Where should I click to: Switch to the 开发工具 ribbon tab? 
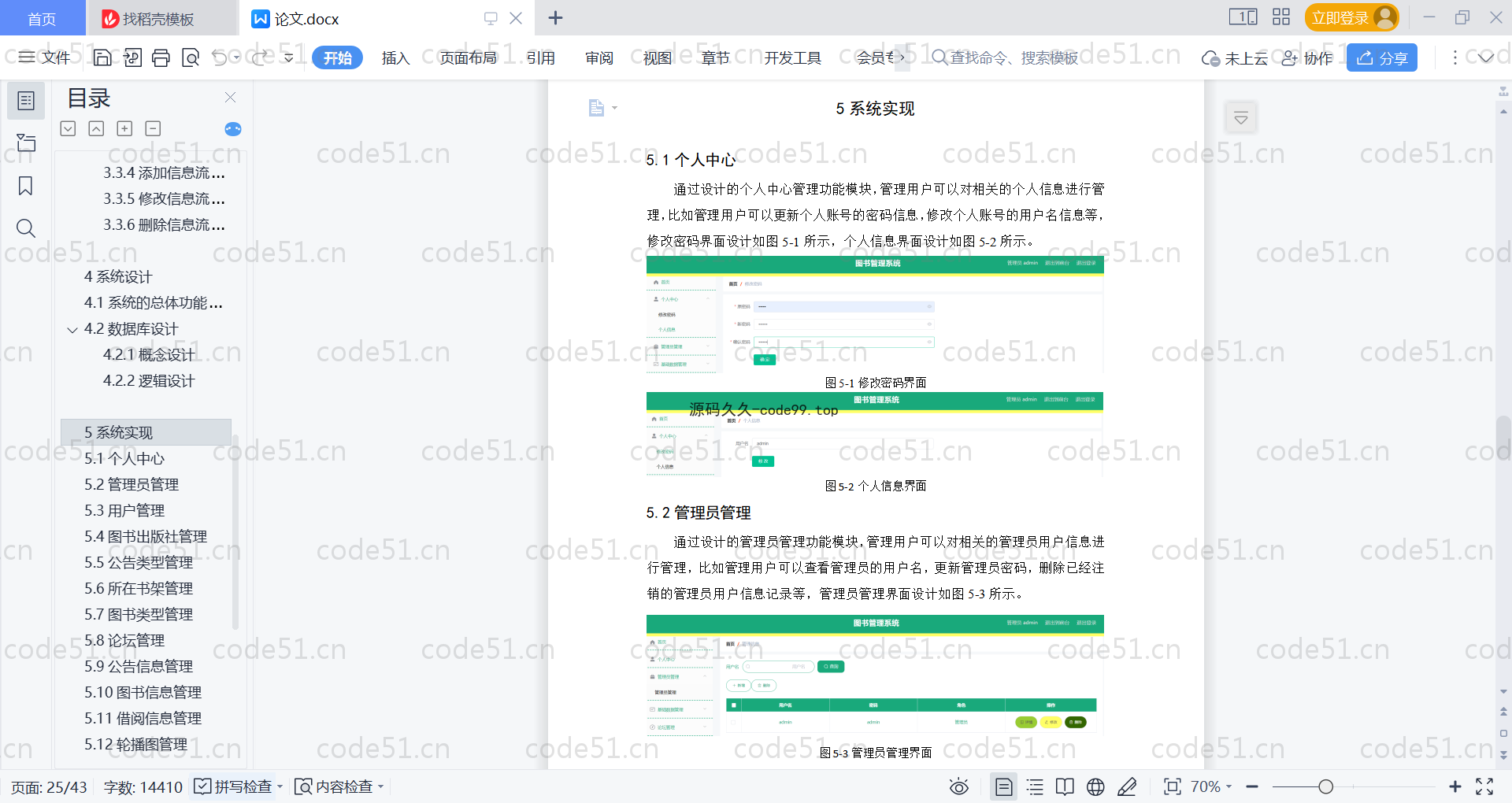point(792,58)
